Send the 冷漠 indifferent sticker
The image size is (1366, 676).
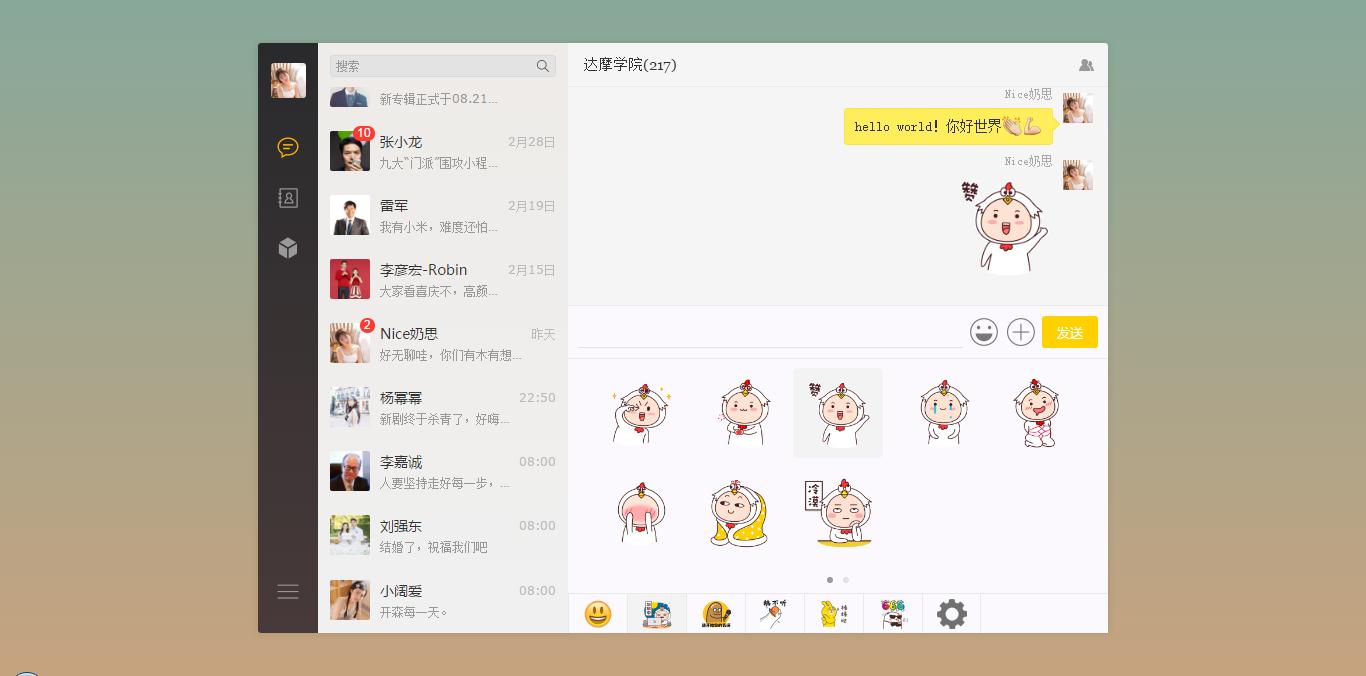(838, 513)
